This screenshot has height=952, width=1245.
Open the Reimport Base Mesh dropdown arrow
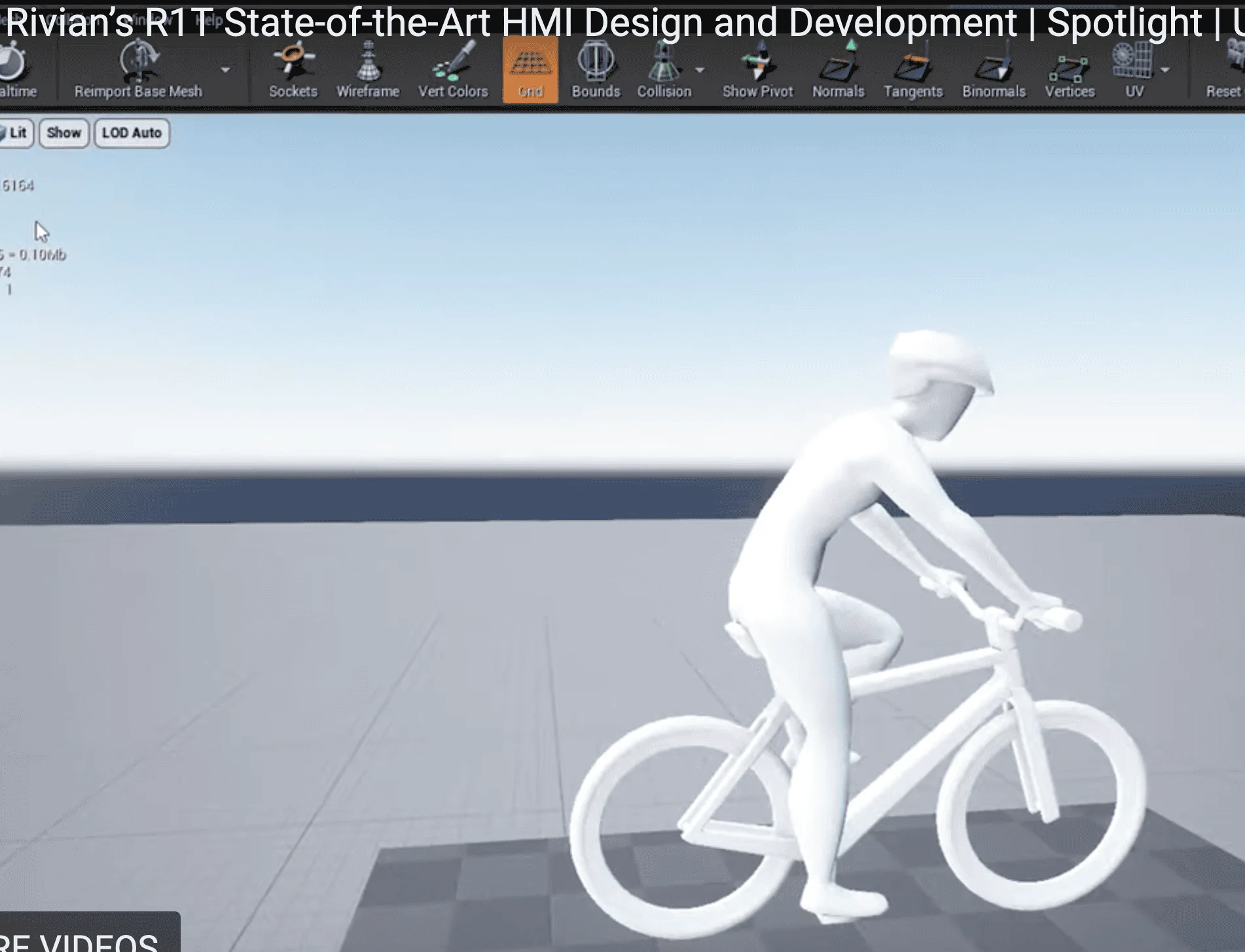[225, 70]
